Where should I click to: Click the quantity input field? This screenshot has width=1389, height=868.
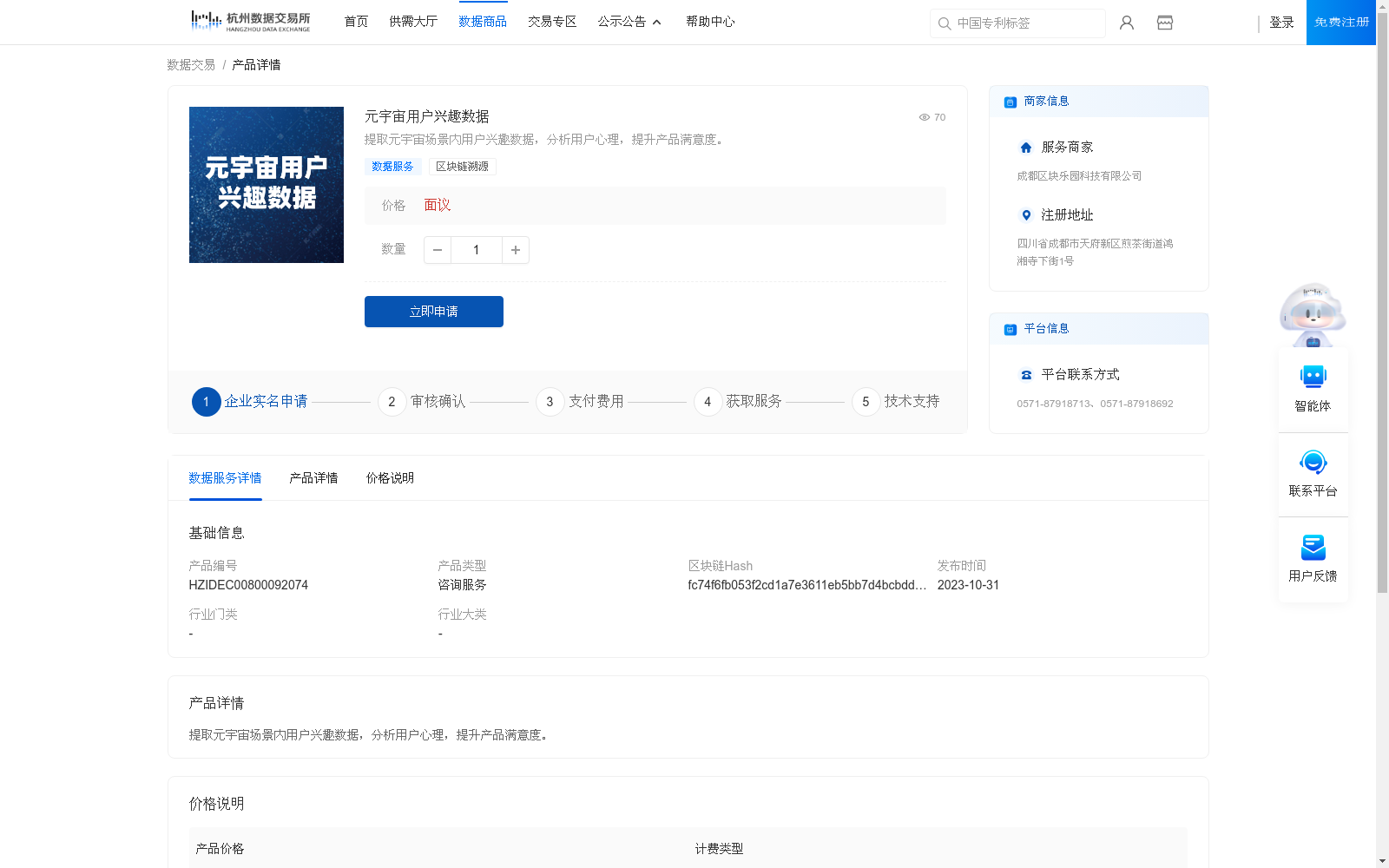[x=476, y=250]
